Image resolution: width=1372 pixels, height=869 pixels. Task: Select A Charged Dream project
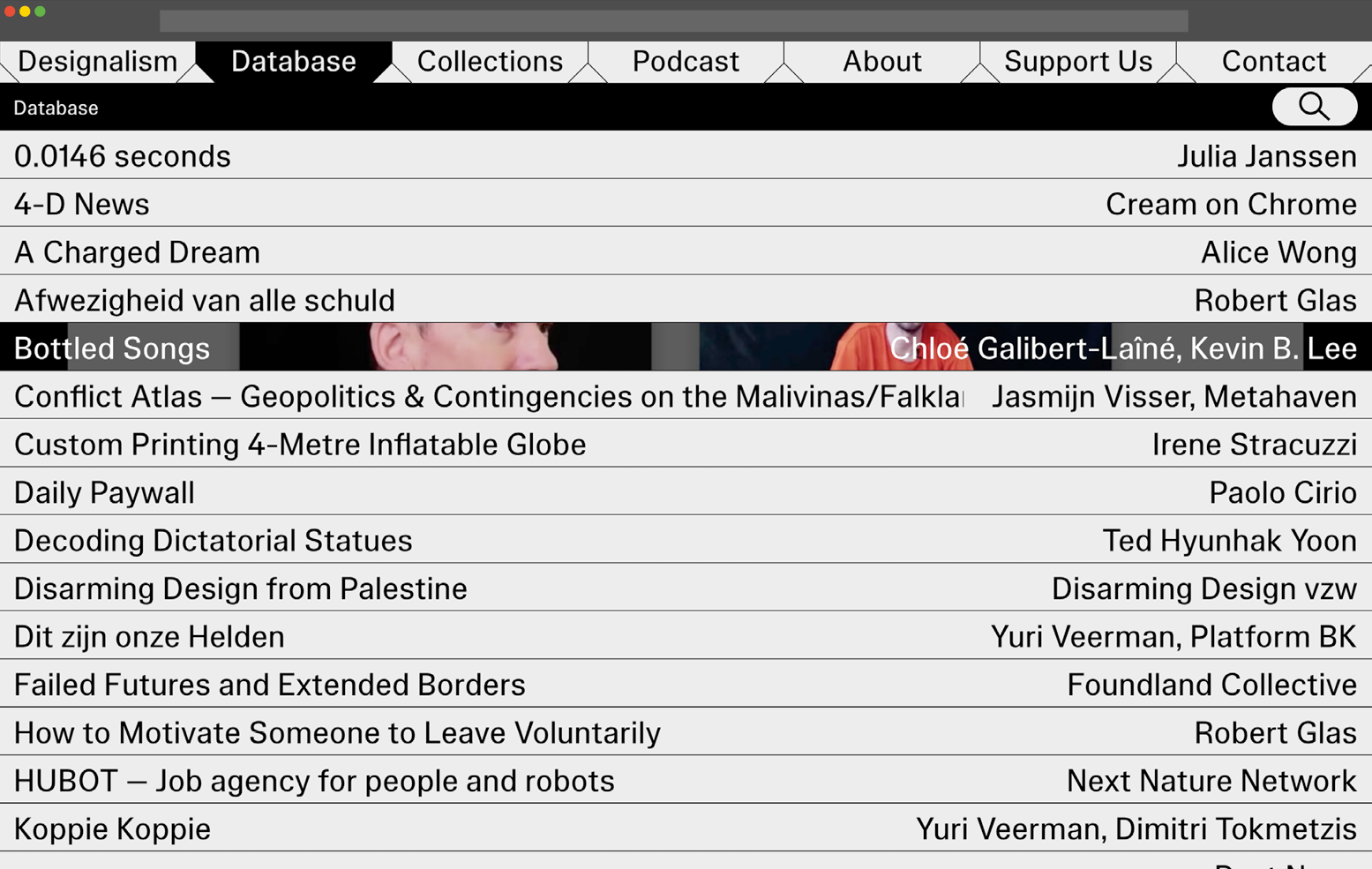pos(137,252)
